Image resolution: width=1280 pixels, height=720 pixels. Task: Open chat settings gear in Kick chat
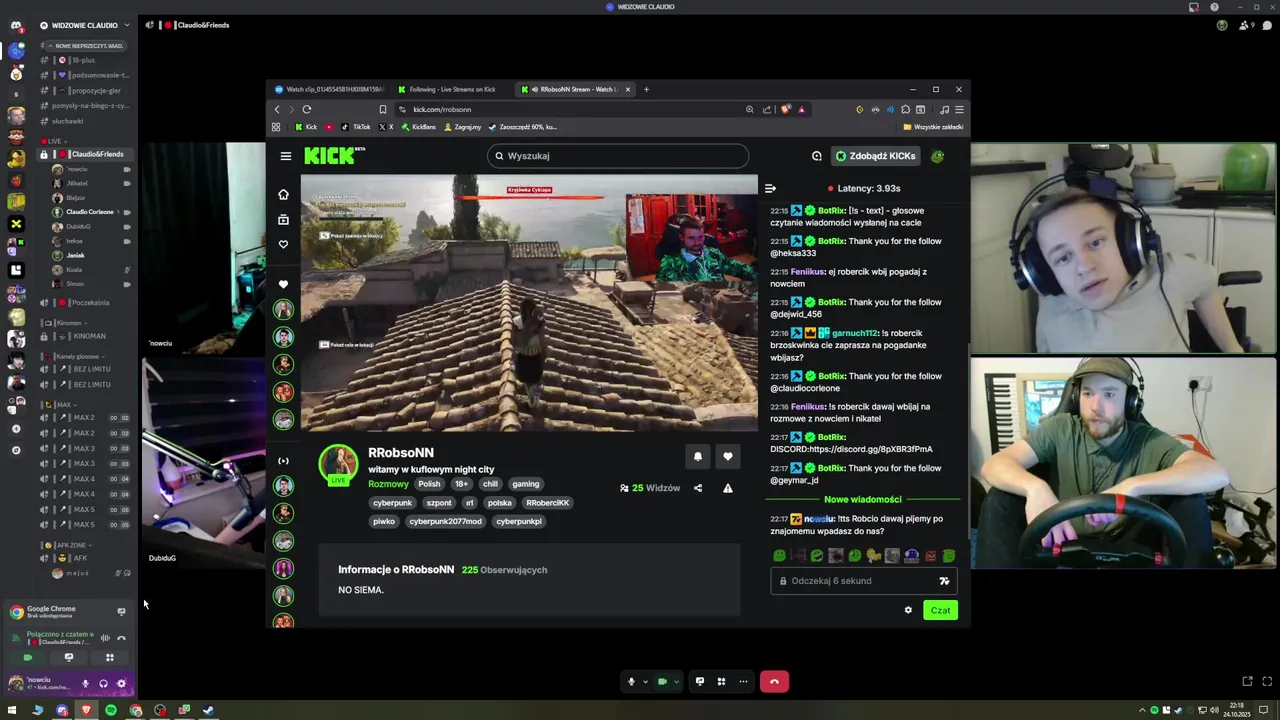pos(908,610)
